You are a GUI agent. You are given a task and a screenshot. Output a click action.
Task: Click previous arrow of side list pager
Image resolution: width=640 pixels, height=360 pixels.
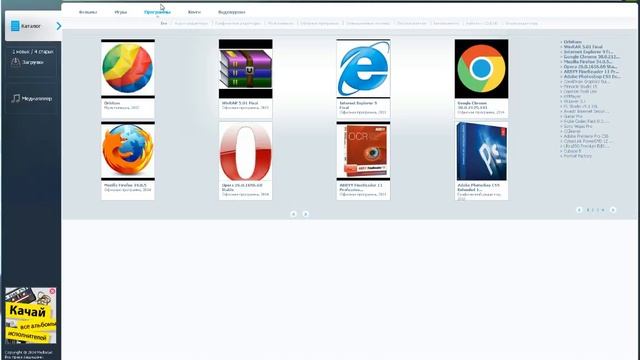coord(579,210)
